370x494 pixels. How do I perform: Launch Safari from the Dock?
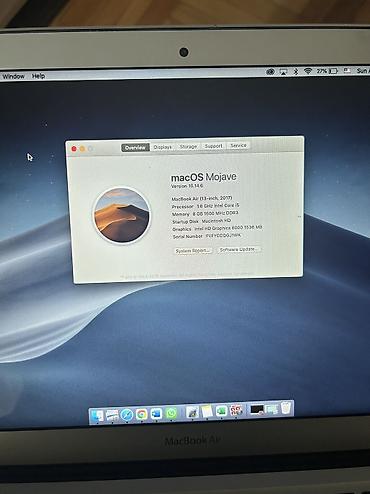(x=127, y=415)
